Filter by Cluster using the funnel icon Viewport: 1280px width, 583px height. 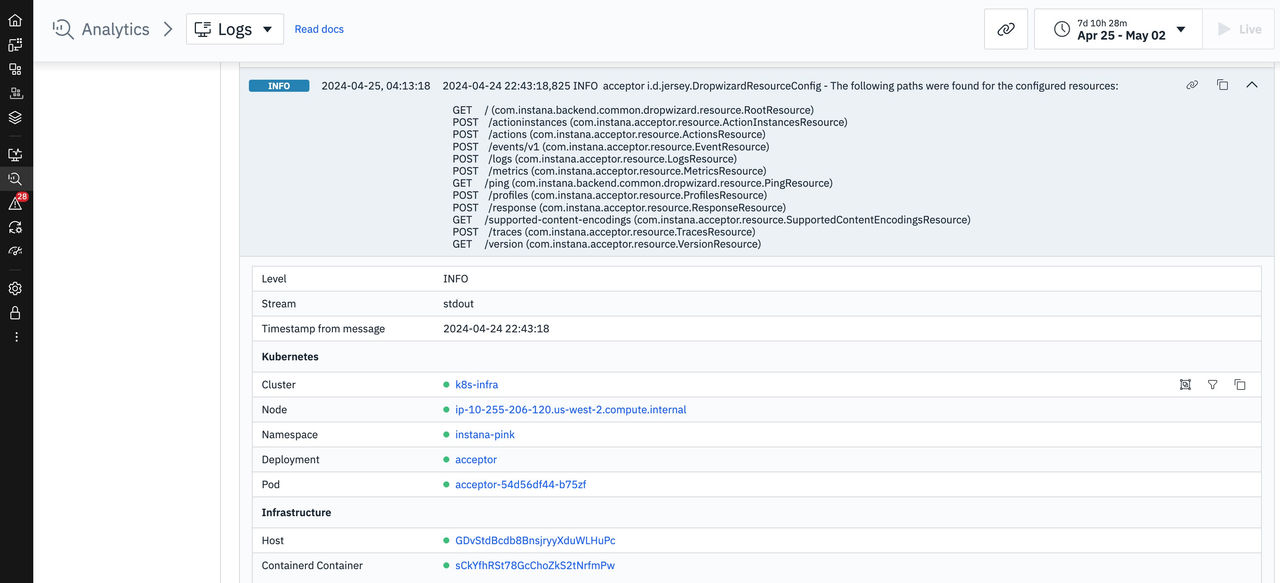click(x=1212, y=384)
